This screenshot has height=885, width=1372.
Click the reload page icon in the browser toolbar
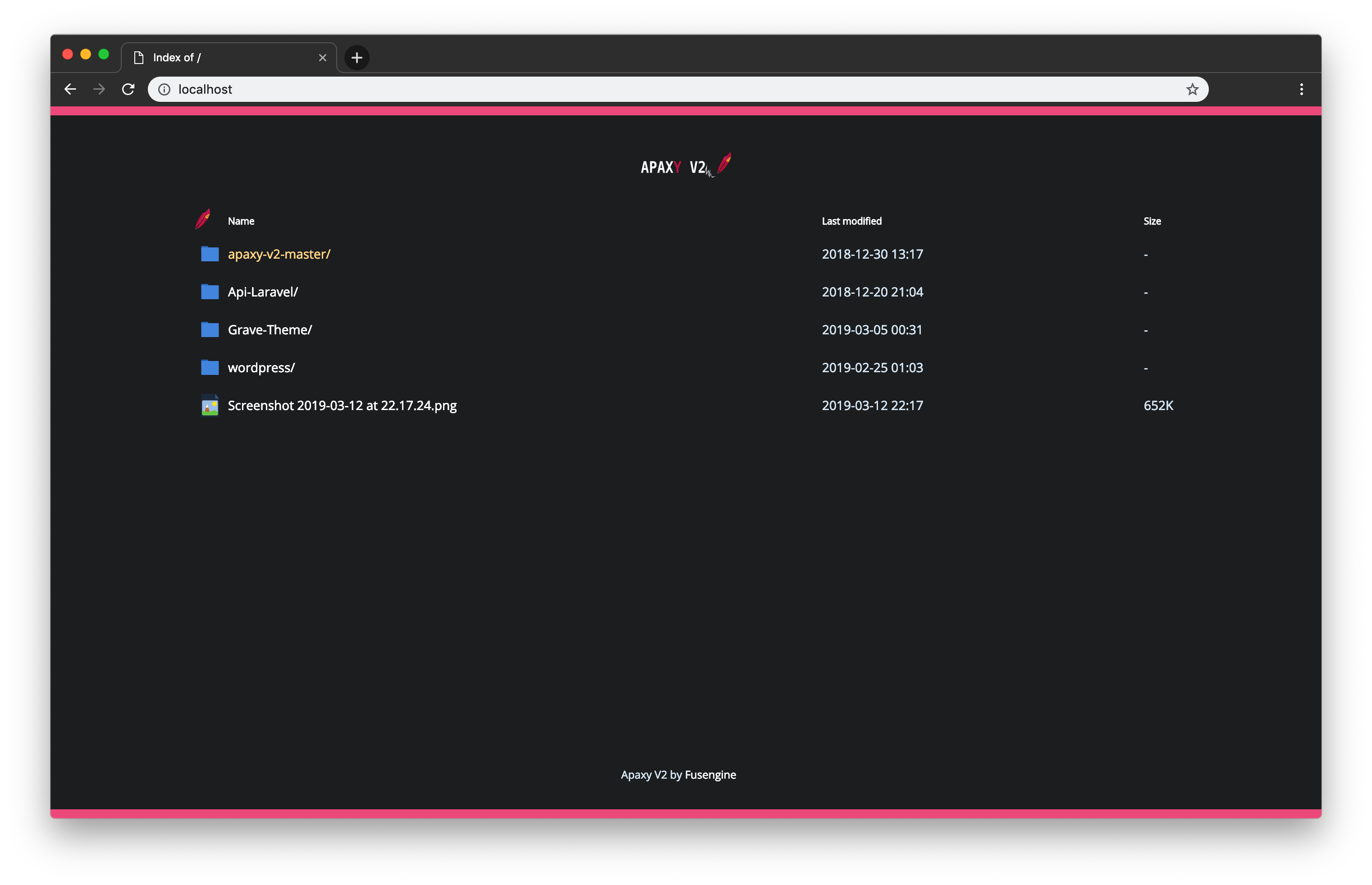point(128,89)
